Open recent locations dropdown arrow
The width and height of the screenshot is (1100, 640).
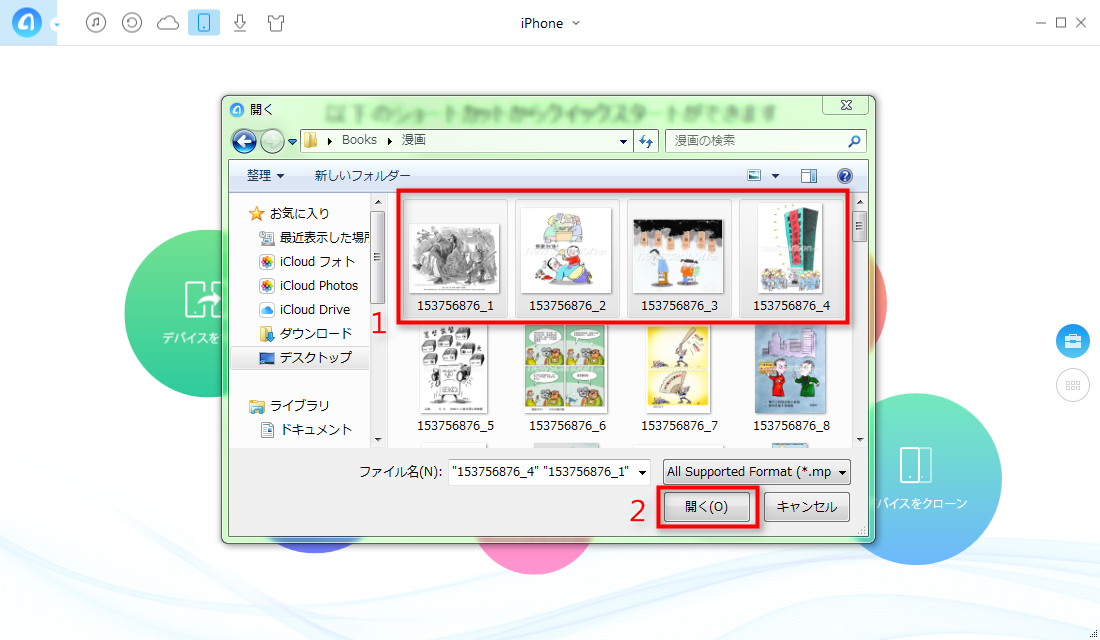293,142
